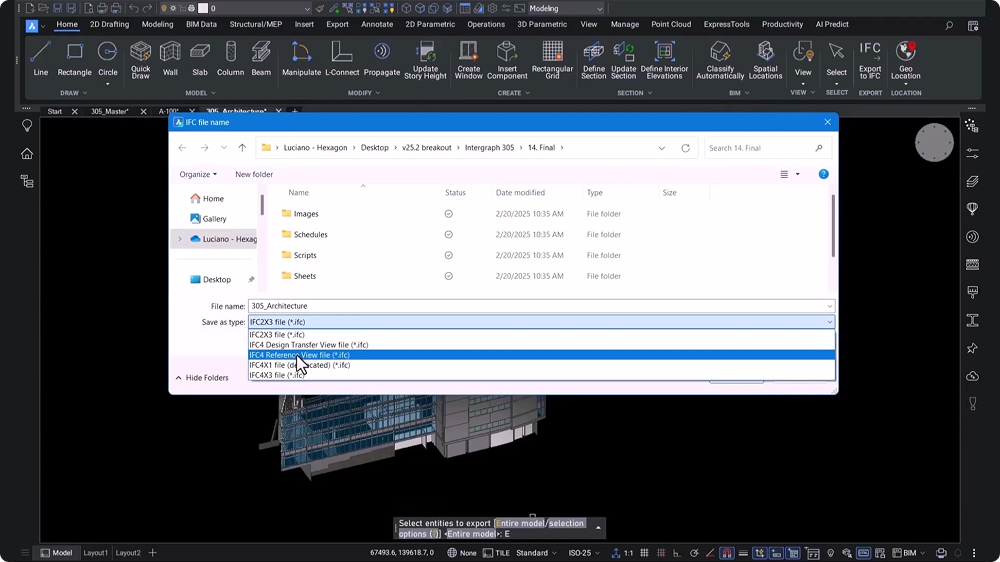
Task: Open the 305_Master document tab
Action: (110, 111)
